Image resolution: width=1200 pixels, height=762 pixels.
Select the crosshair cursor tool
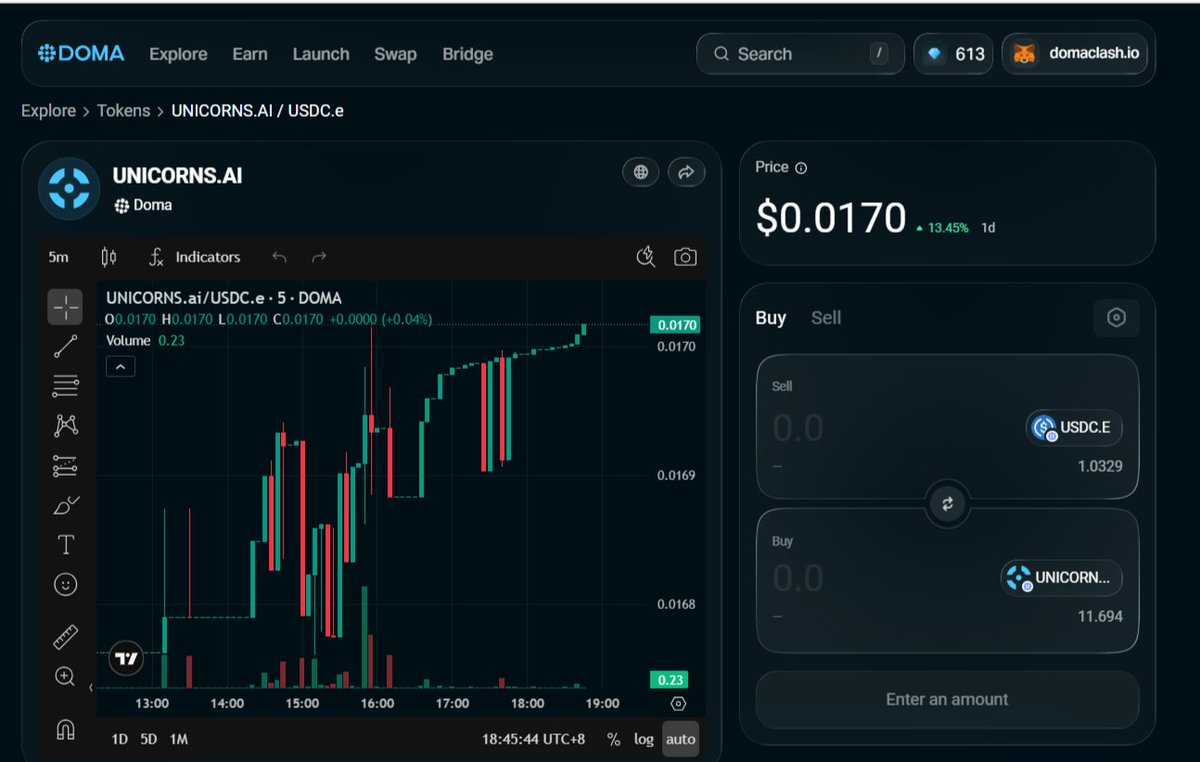tap(66, 307)
